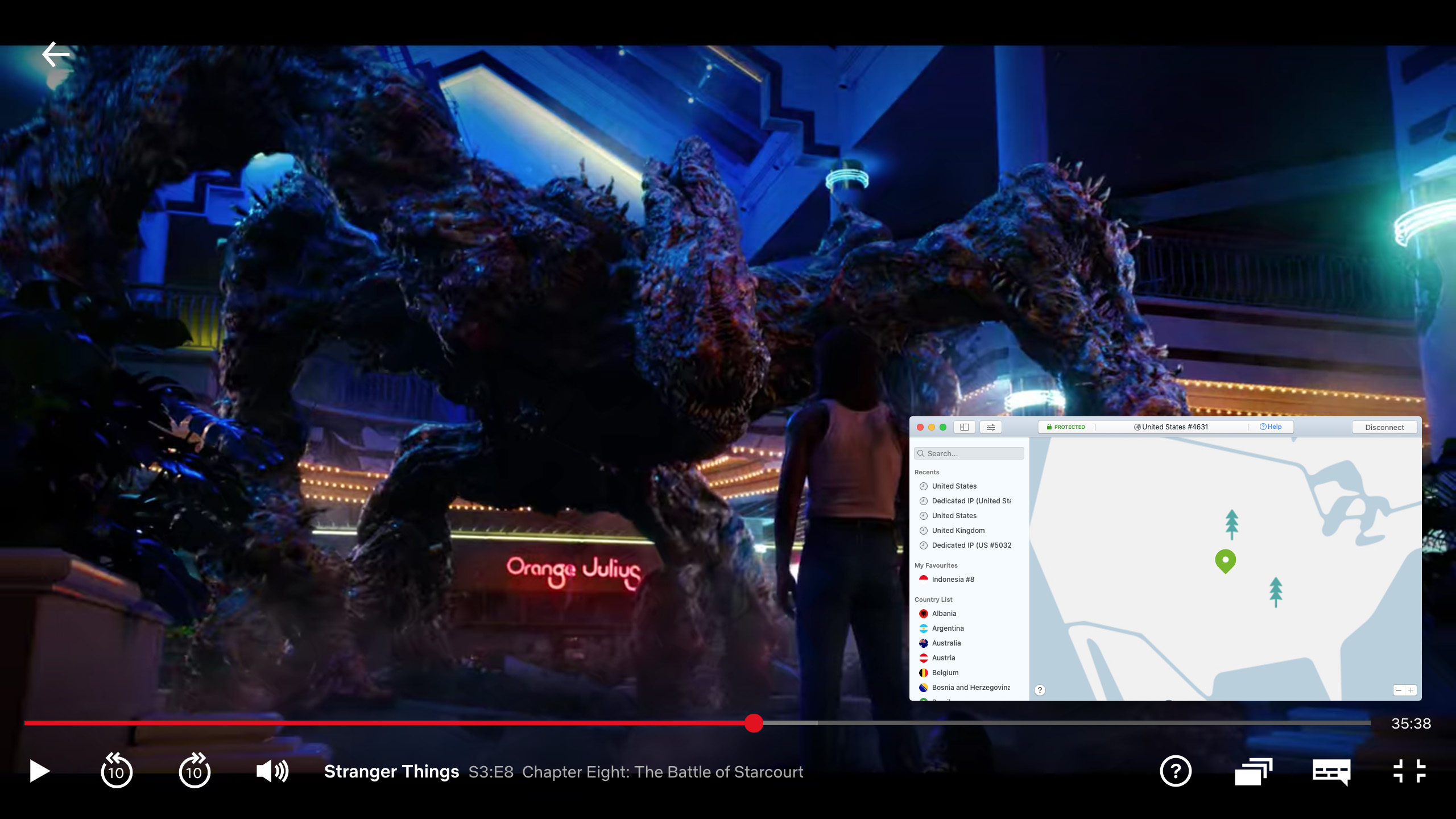Click the fullscreen expand icon

click(1410, 770)
